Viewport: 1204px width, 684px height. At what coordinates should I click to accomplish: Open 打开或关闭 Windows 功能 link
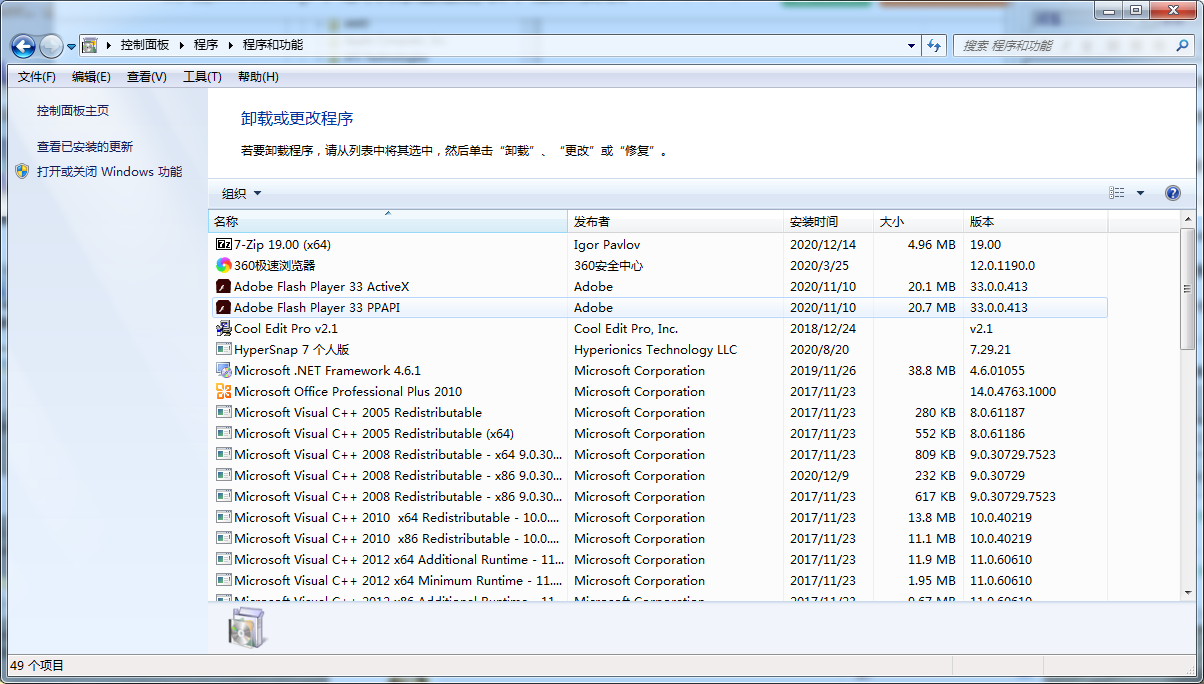point(109,172)
